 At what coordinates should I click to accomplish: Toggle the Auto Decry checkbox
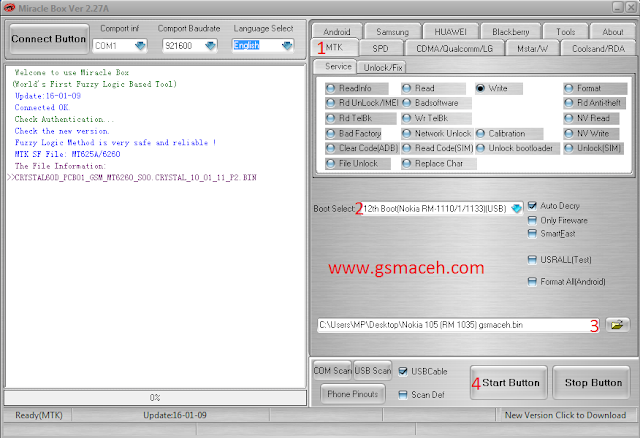pos(532,205)
